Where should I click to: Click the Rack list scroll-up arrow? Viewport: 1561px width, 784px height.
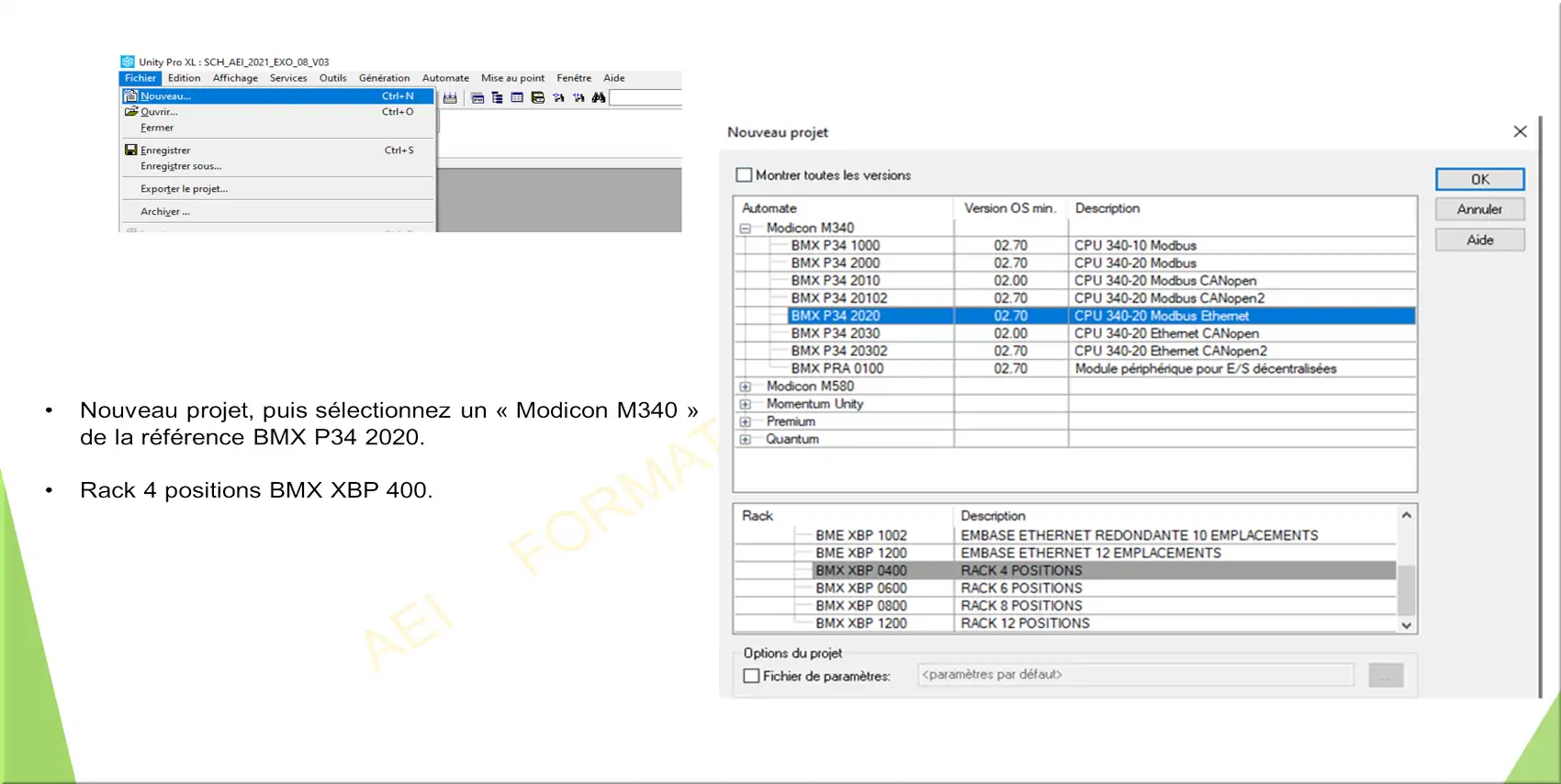(x=1406, y=515)
